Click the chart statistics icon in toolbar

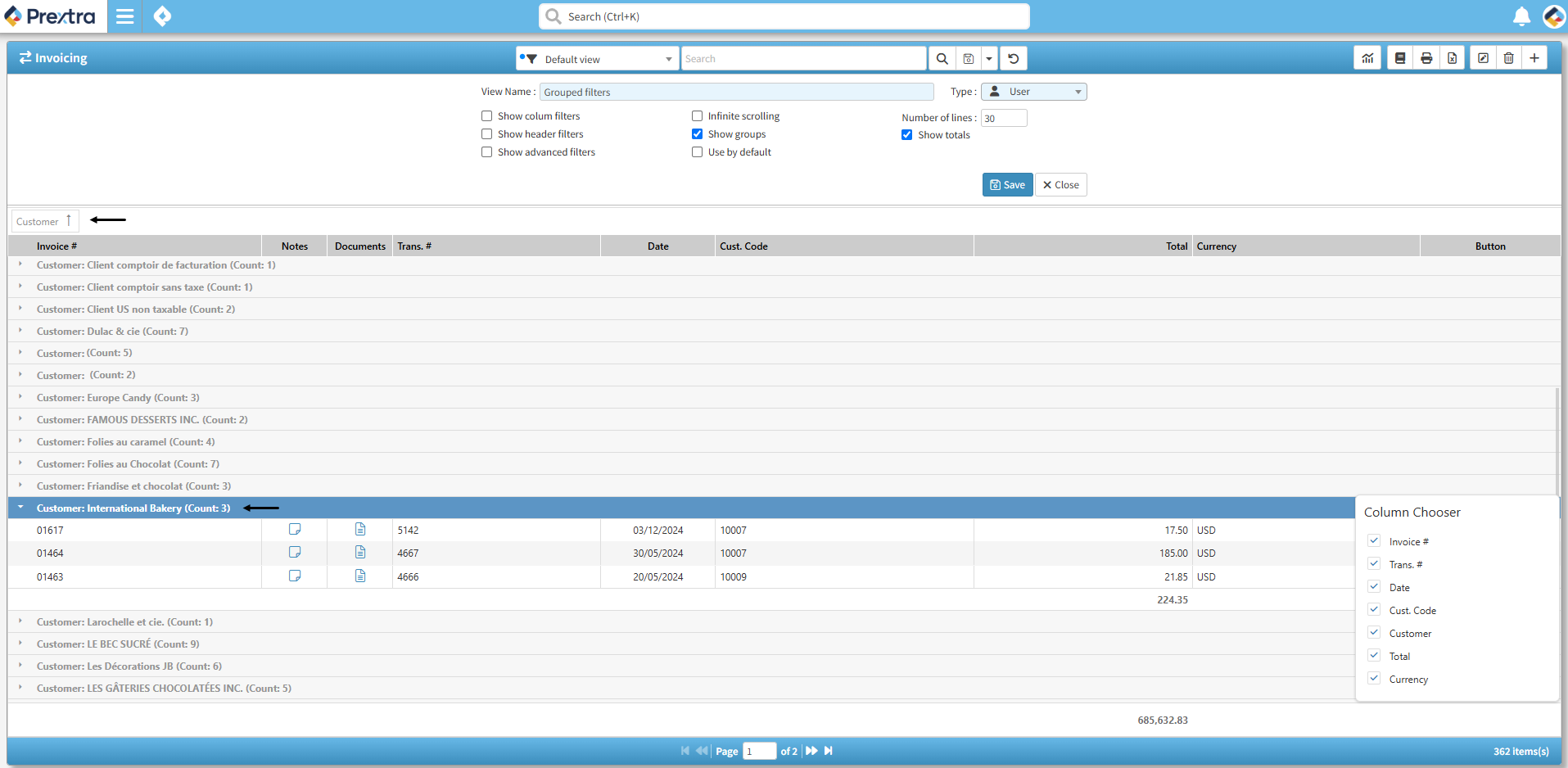[1367, 58]
